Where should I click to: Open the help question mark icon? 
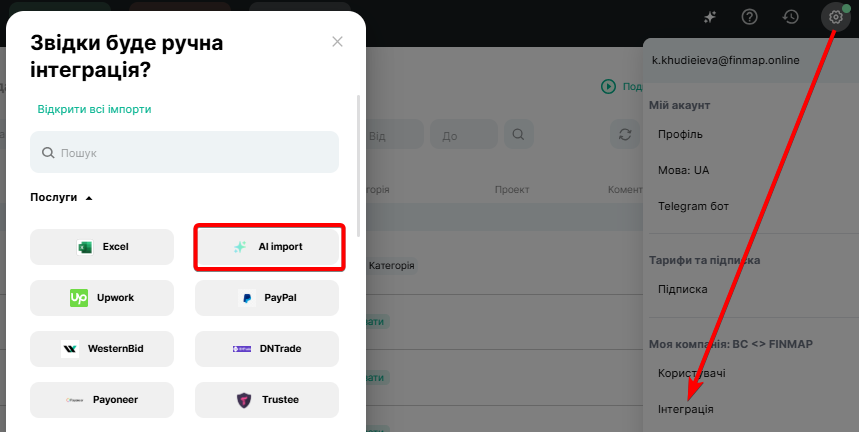749,17
